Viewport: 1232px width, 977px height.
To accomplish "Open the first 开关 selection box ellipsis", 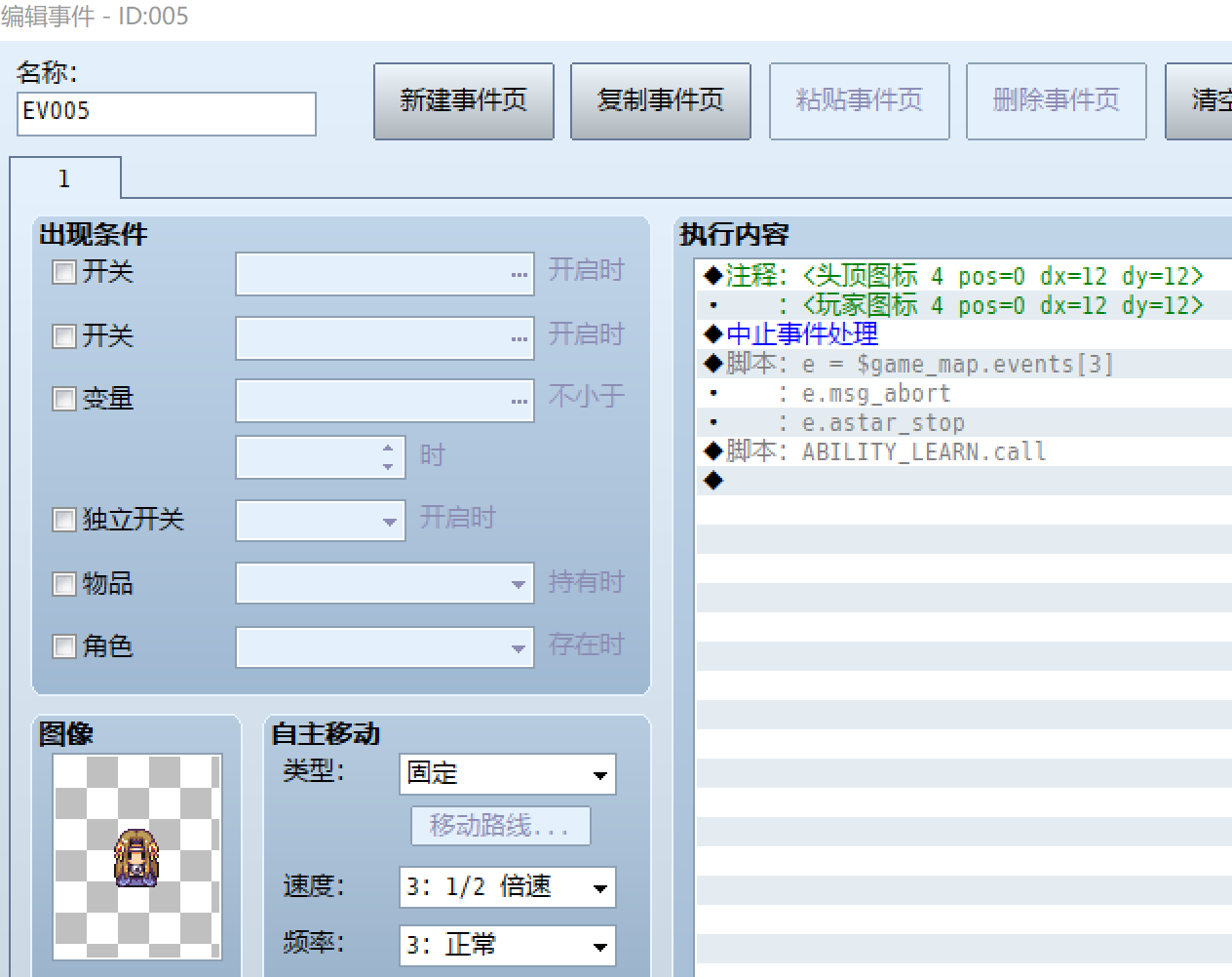I will coord(520,275).
